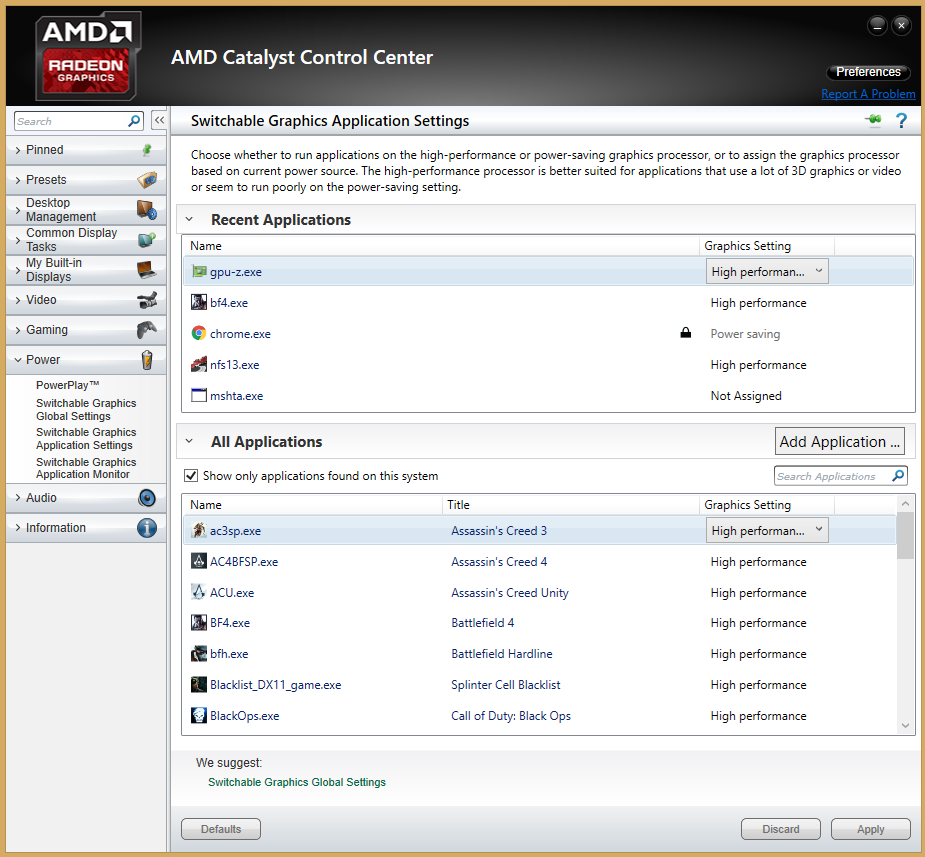Click the green pin icon beside help

(x=873, y=121)
